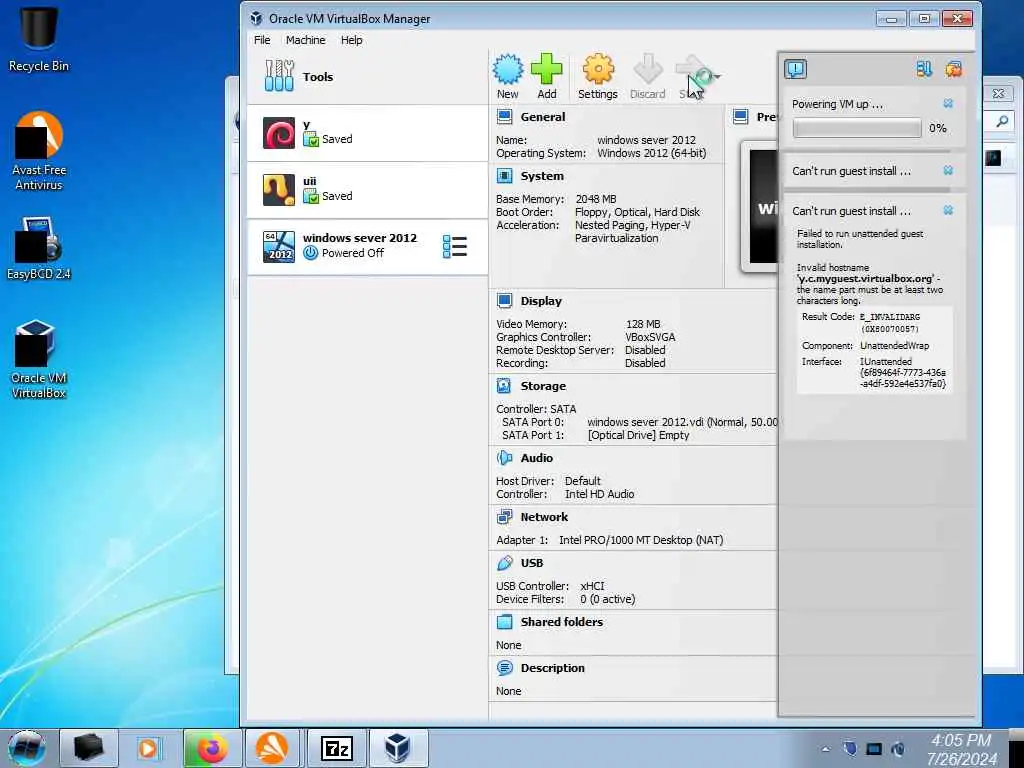Click the UnattendedWrap component value
The width and height of the screenshot is (1024, 768).
point(894,345)
